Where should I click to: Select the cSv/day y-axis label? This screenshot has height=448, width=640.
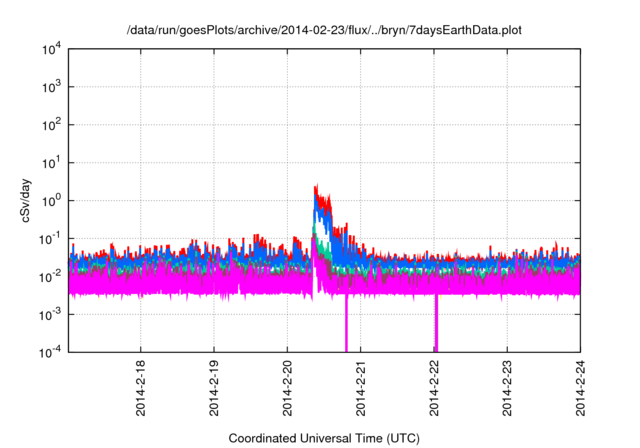[26, 200]
